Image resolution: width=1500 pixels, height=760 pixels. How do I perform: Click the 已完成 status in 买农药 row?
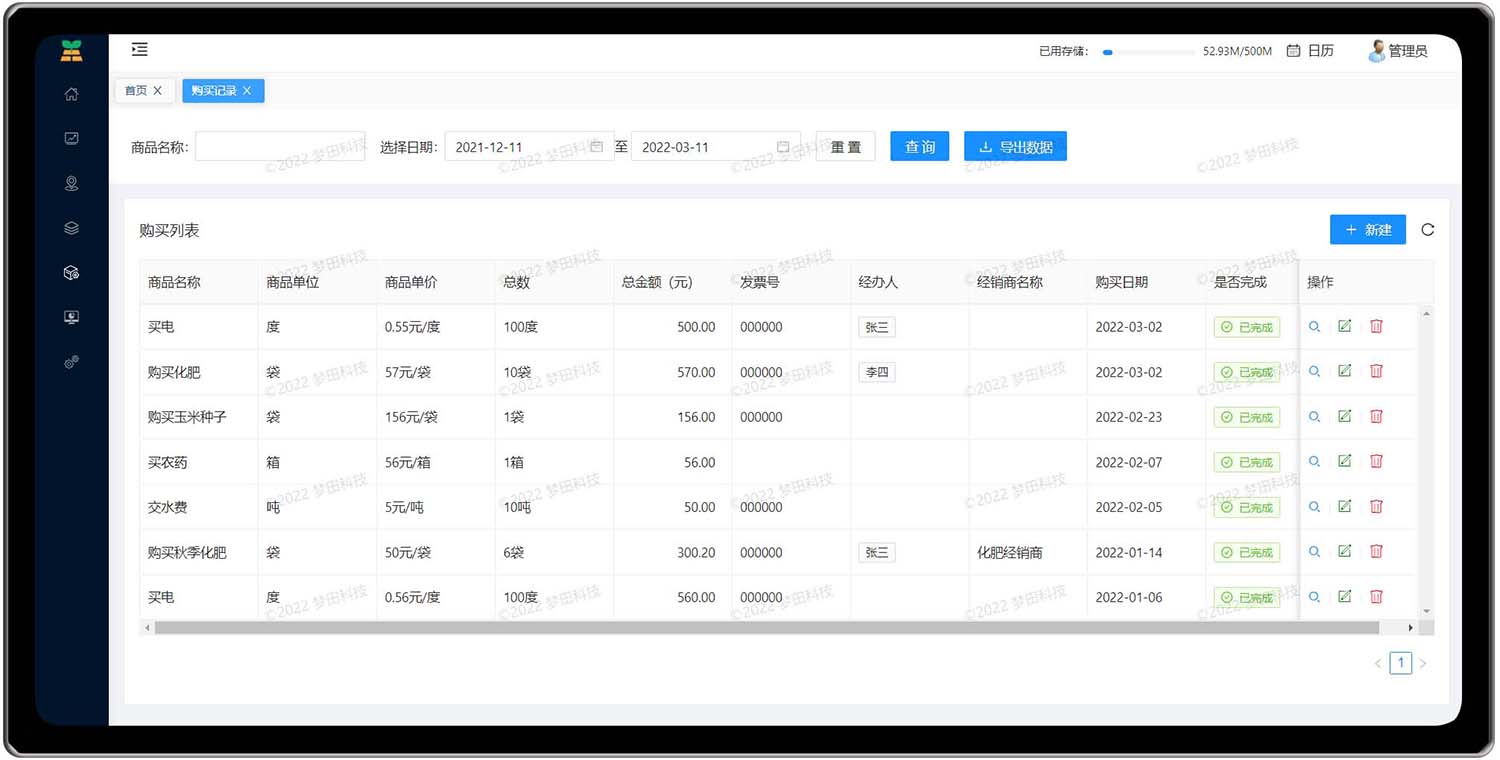tap(1247, 462)
